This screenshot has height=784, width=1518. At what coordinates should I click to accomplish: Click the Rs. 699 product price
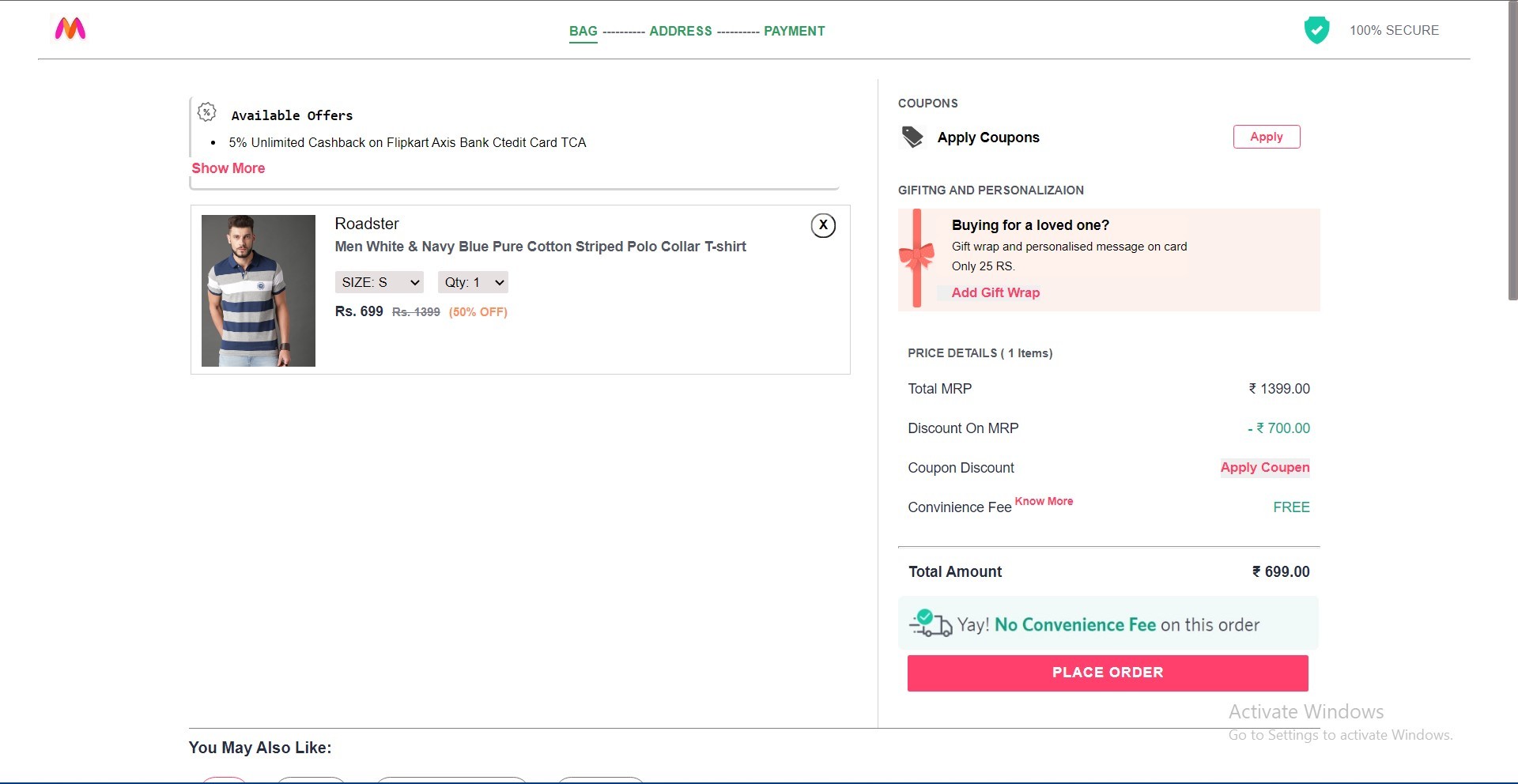(359, 311)
